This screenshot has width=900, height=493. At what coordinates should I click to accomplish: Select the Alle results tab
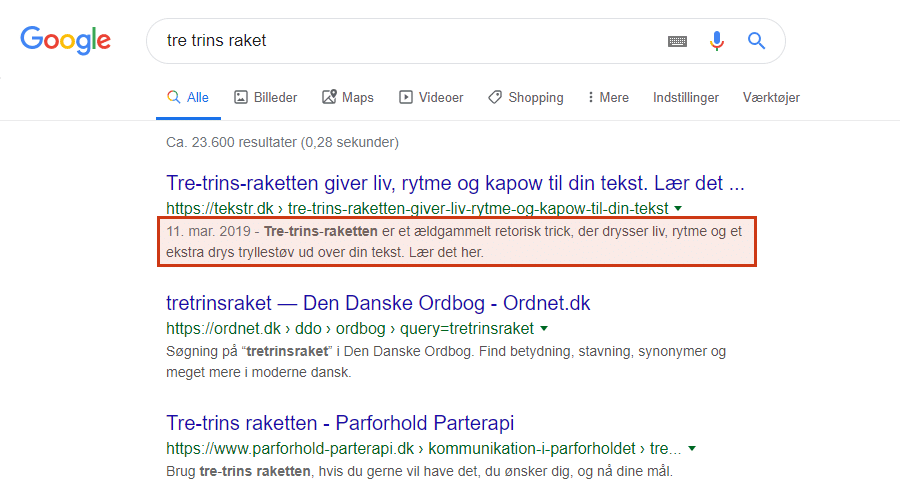(x=188, y=98)
